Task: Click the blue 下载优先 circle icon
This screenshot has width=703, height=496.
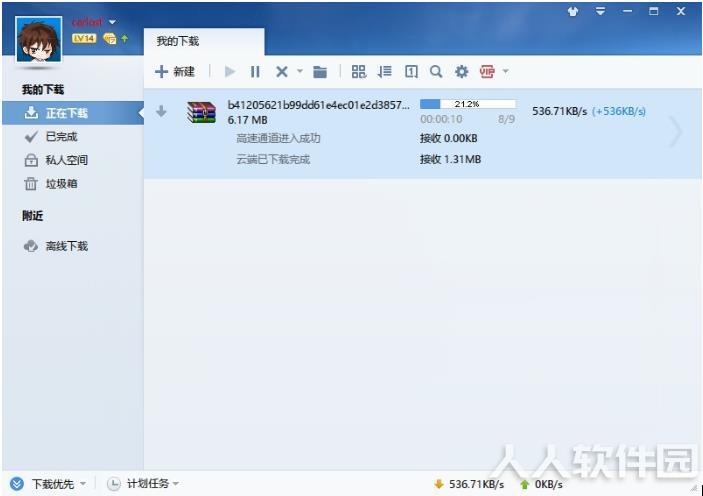Action: point(17,484)
